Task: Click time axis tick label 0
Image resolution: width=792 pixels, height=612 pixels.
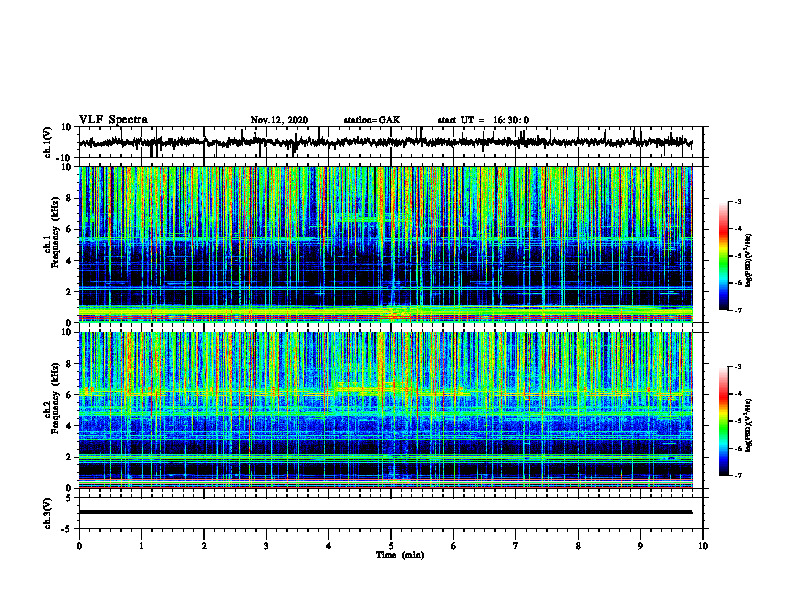Action: 79,546
